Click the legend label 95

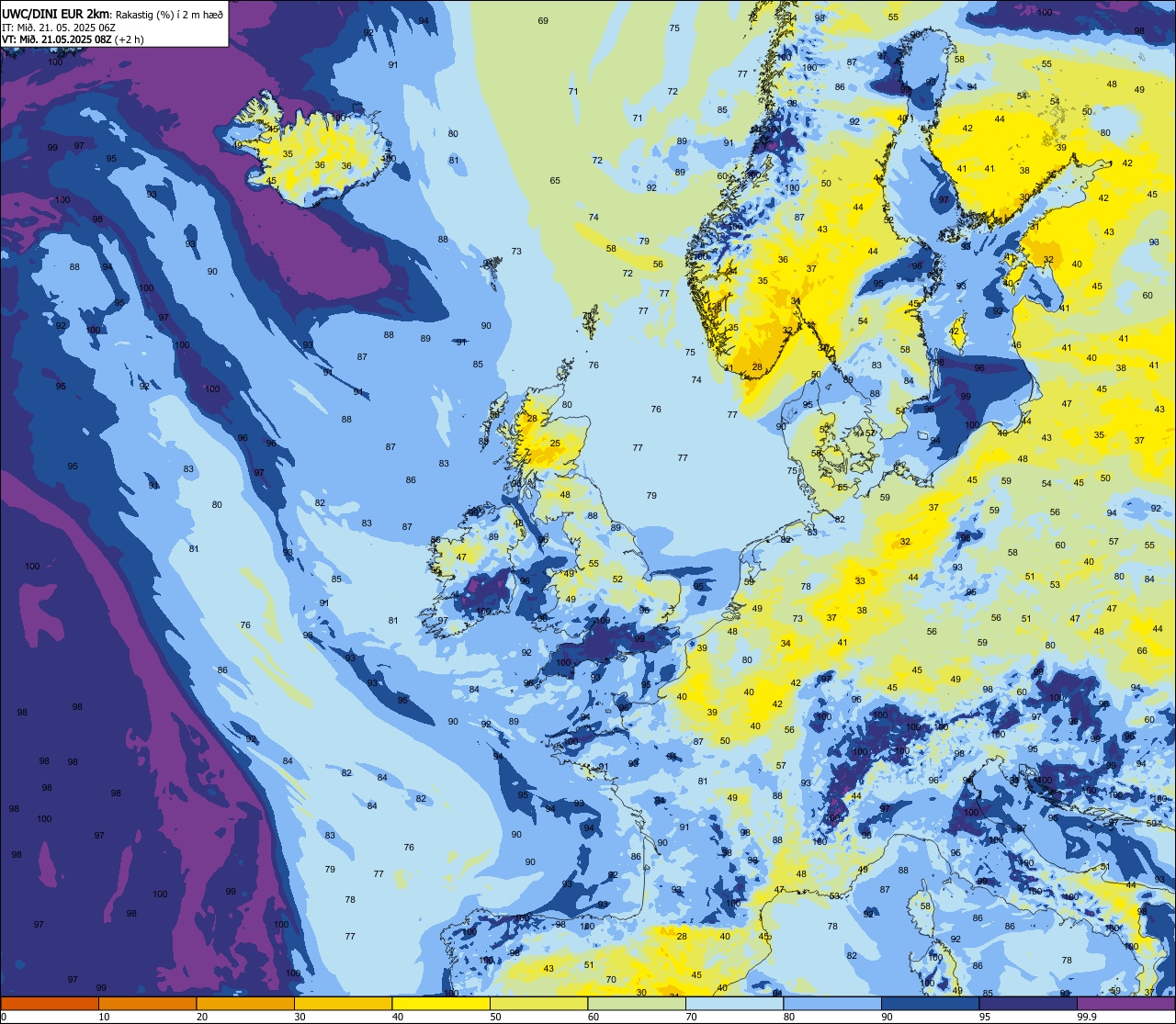click(x=985, y=1017)
